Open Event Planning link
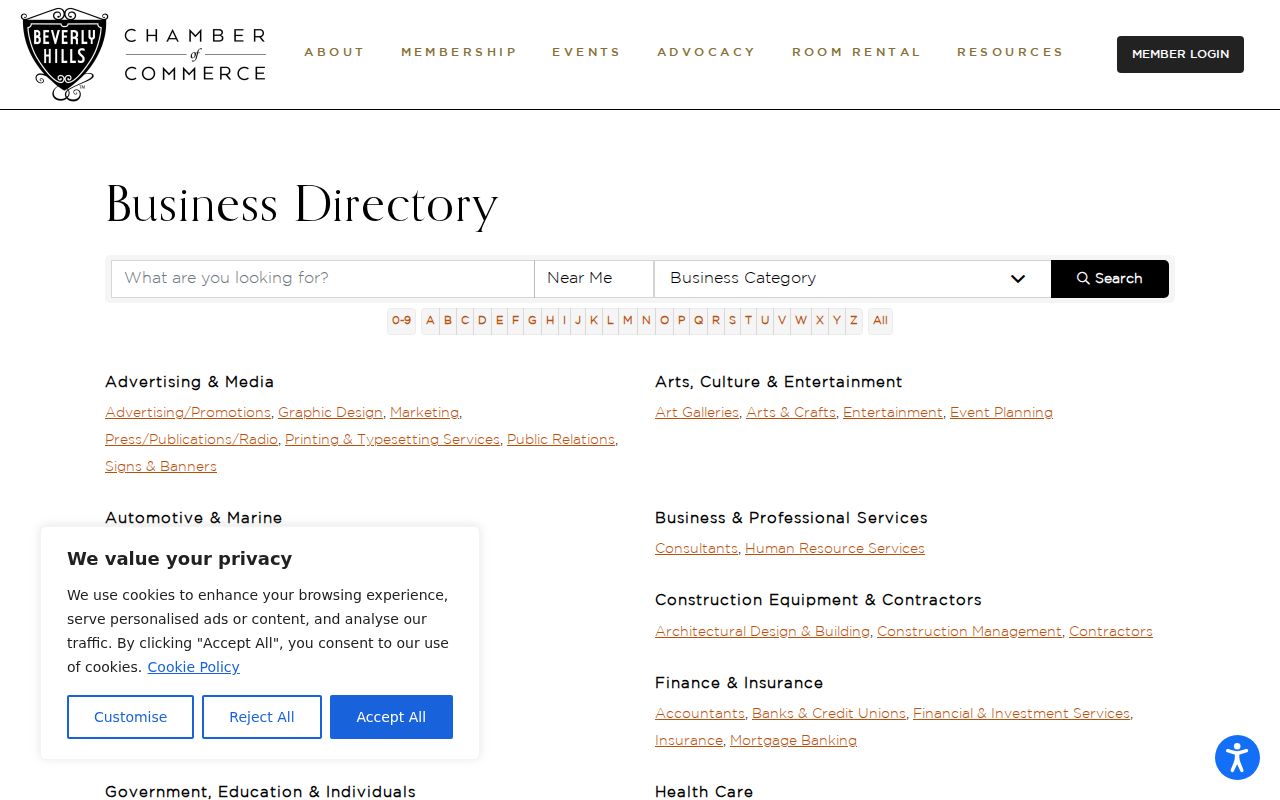This screenshot has width=1280, height=800. [1001, 412]
